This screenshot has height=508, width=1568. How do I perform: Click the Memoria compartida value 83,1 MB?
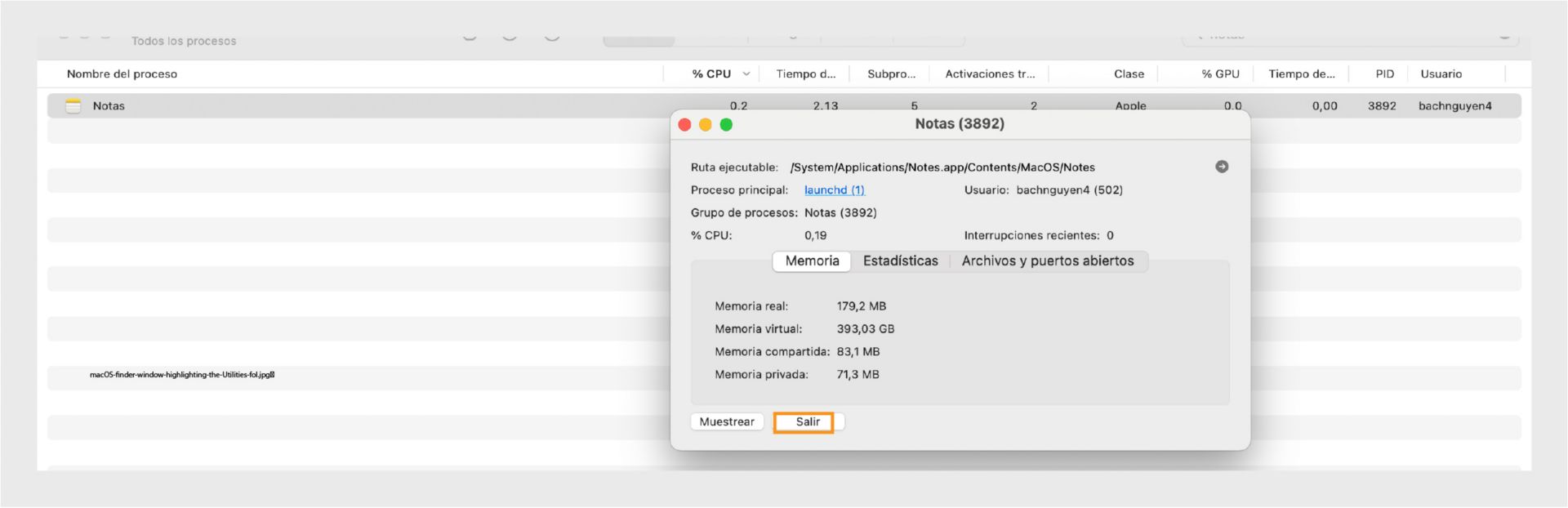[x=857, y=352]
